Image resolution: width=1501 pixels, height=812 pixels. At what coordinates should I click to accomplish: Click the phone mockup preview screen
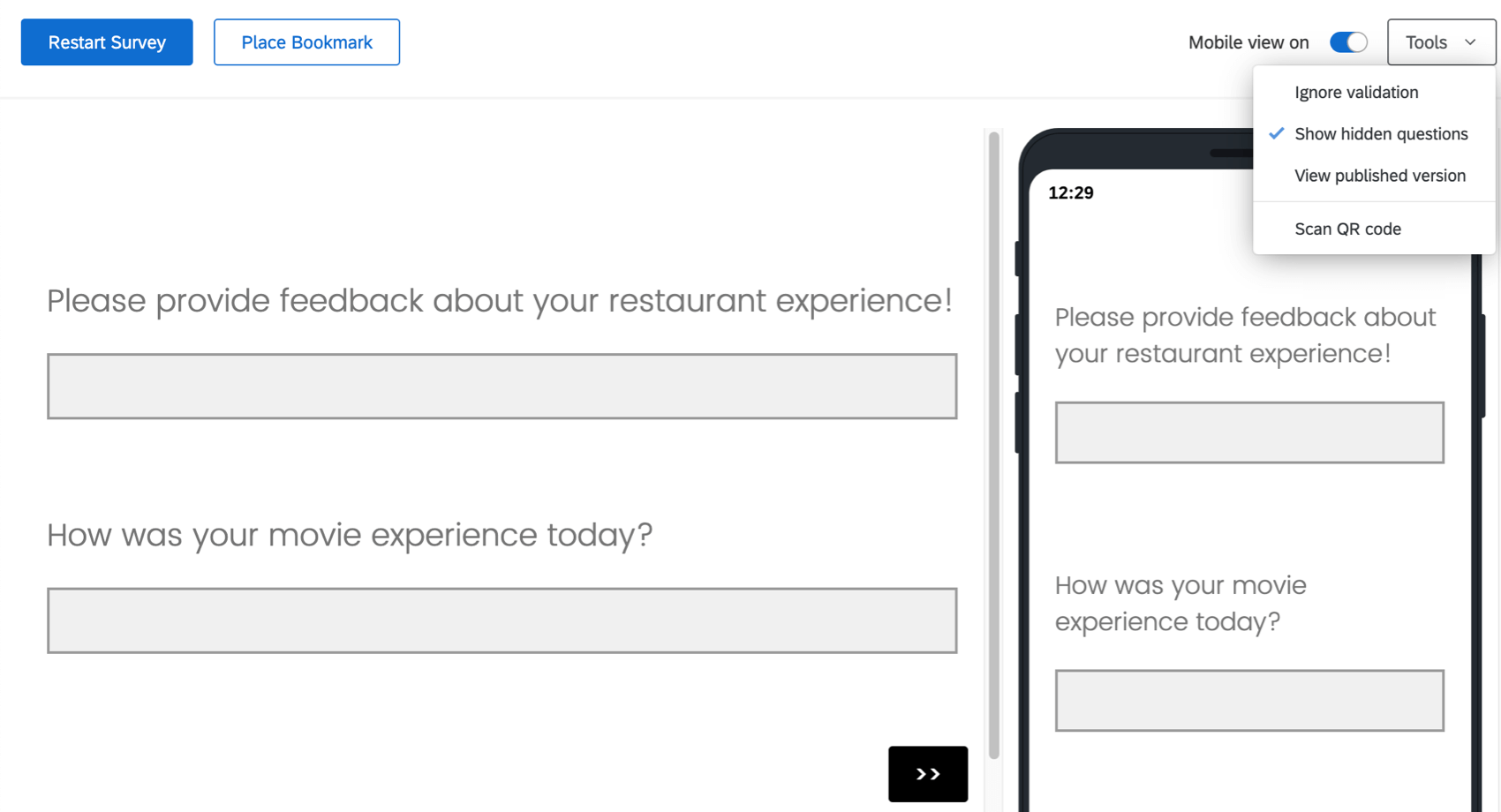point(1236,530)
